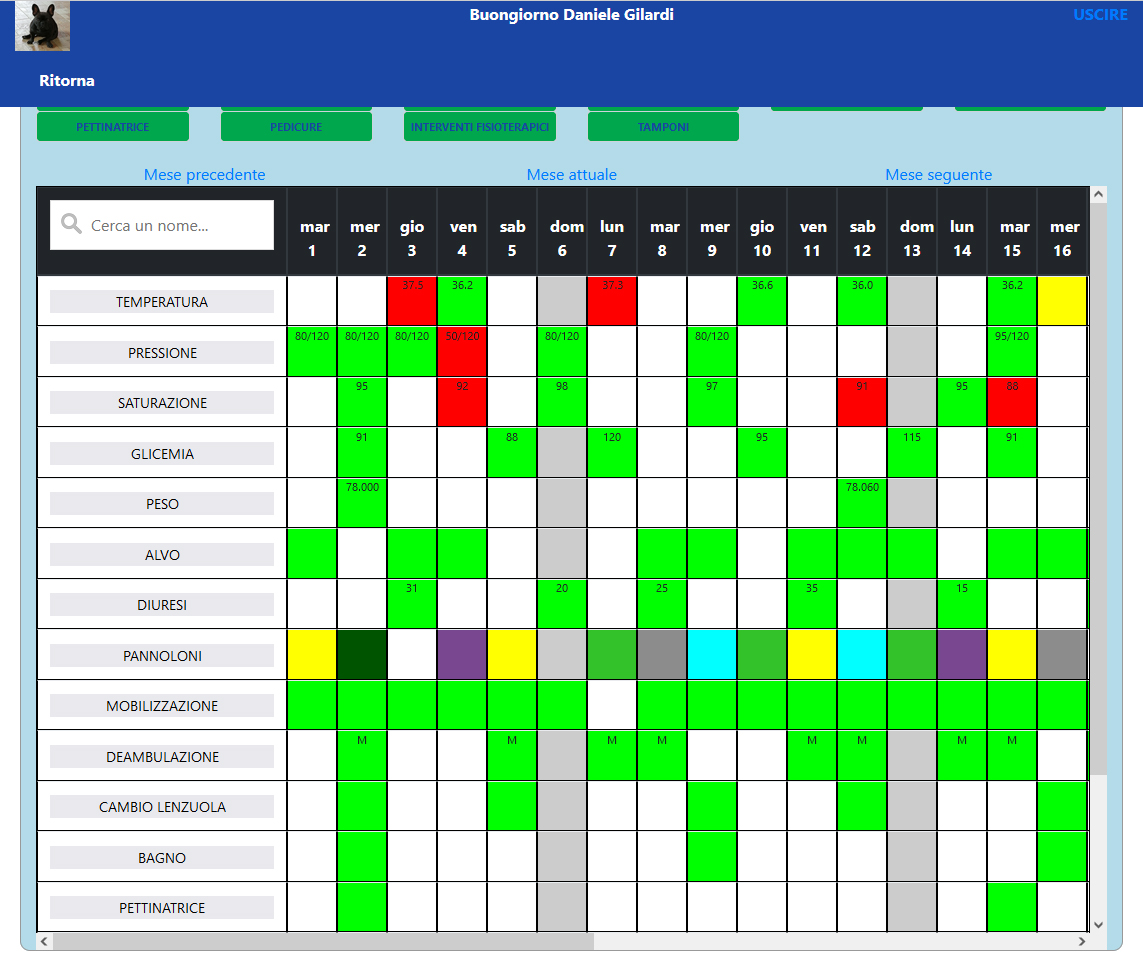Open the SATURAZIONE row label

coord(162,403)
